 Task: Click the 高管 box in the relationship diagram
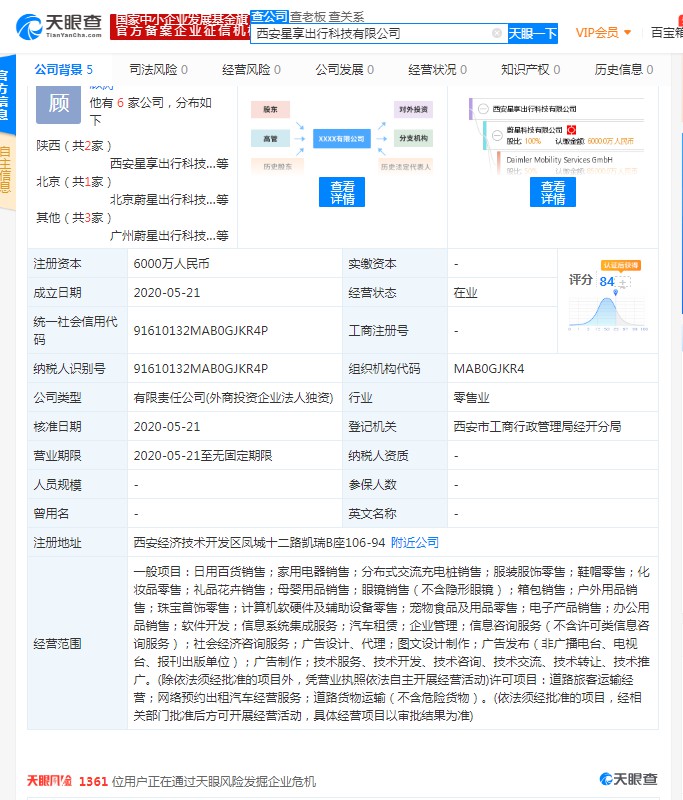[270, 138]
